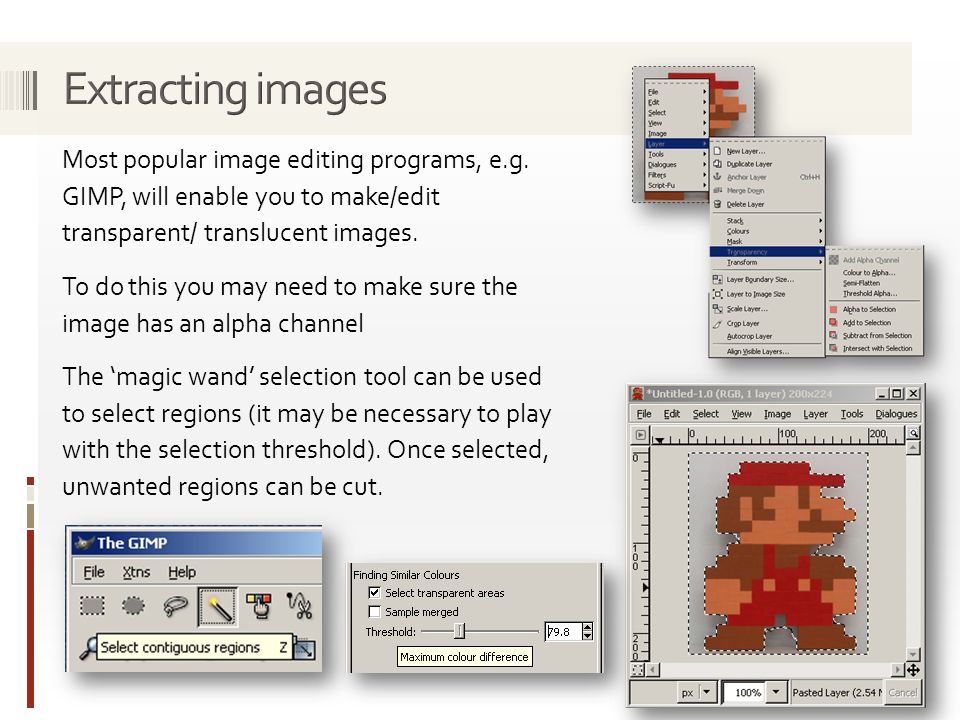Open Tools menu in Untitled-1.0 menu bar
The width and height of the screenshot is (960, 720).
[852, 414]
